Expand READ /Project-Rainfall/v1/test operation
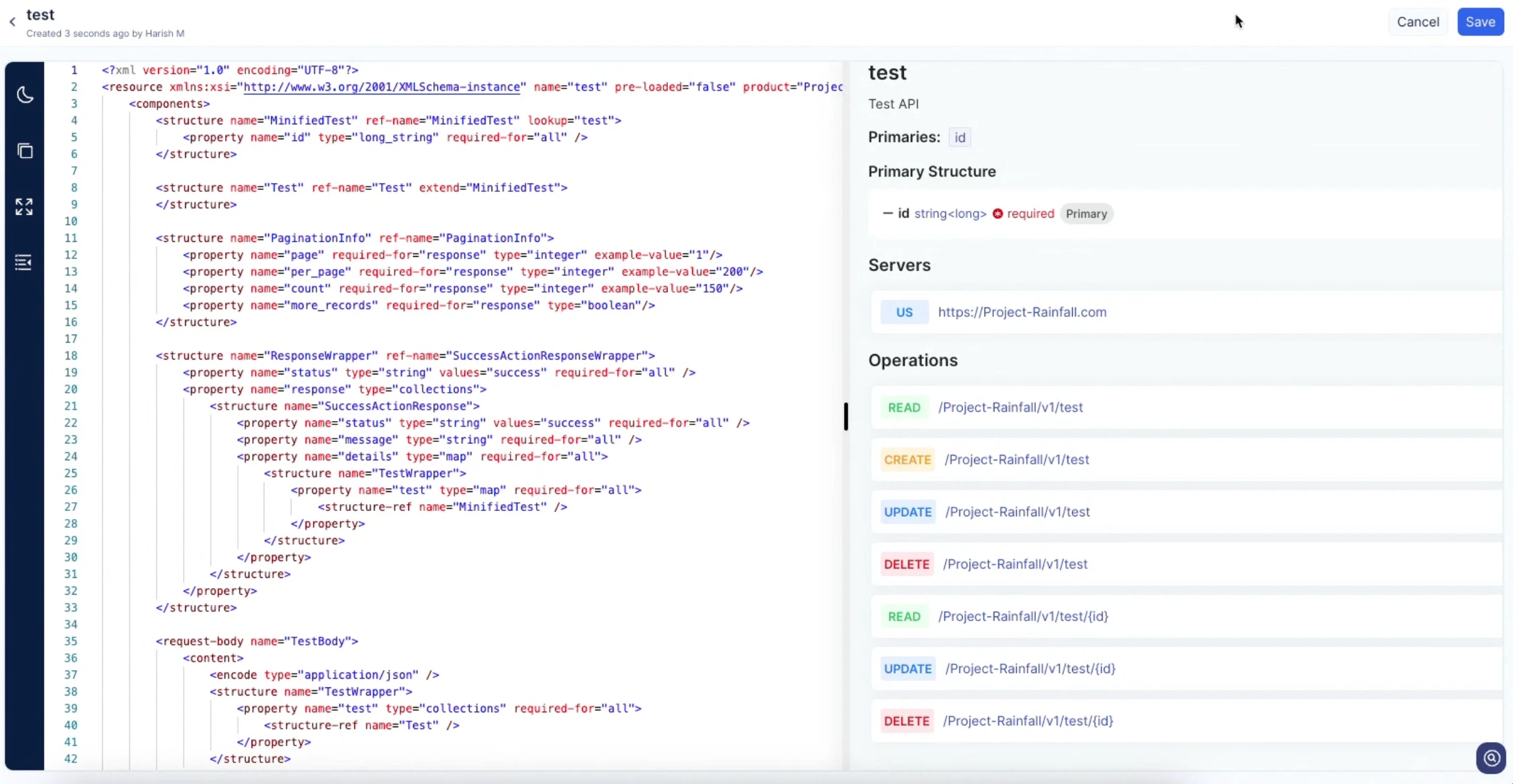Screen dimensions: 1513x784 (x=1186, y=408)
